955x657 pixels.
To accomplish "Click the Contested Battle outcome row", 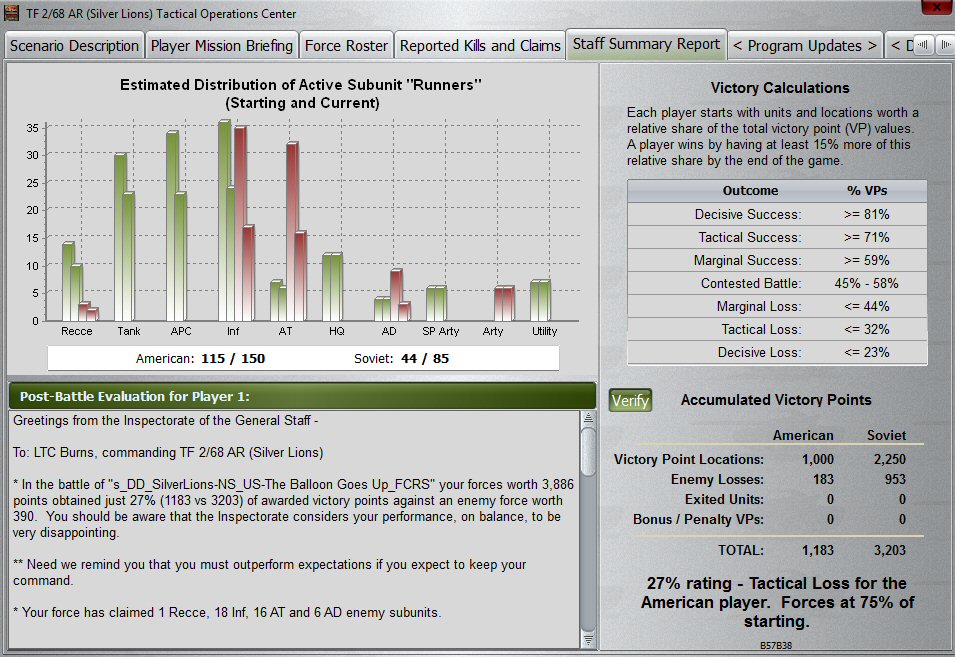I will [x=777, y=283].
